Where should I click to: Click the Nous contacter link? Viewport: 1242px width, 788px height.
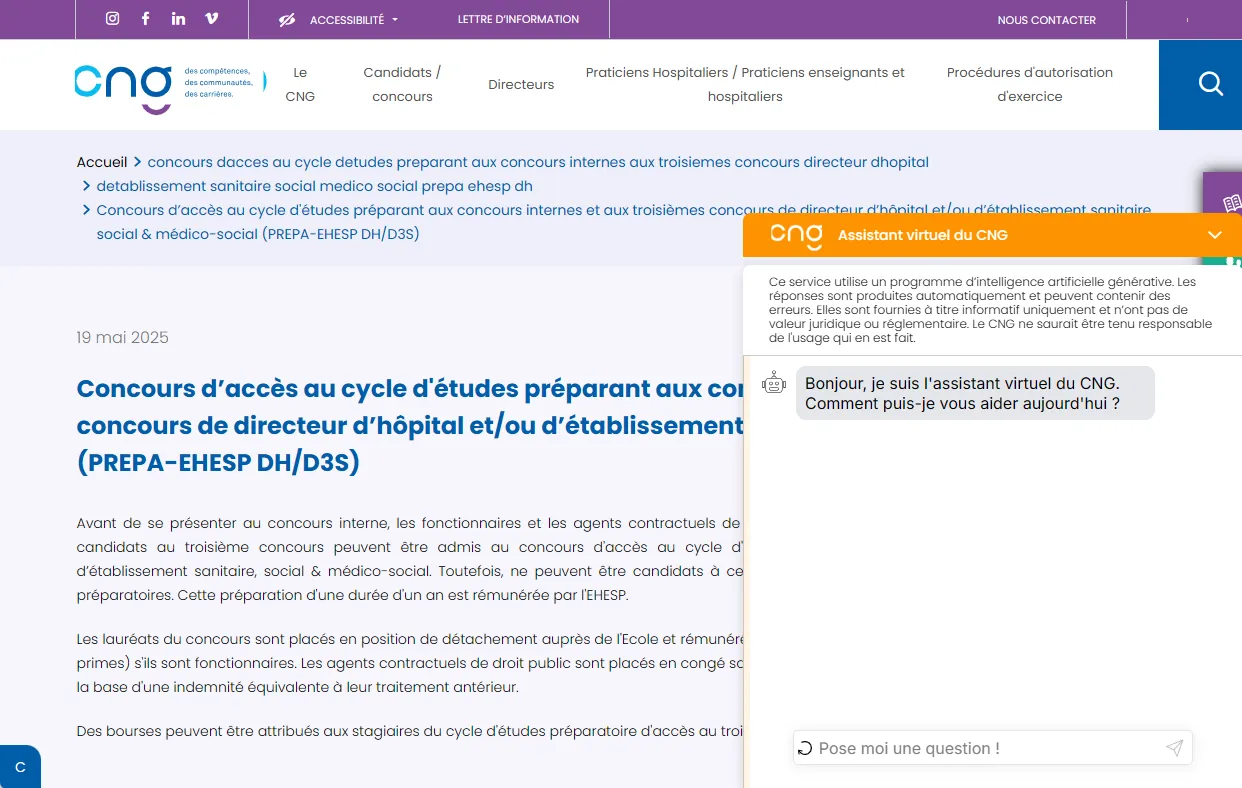(x=1046, y=20)
